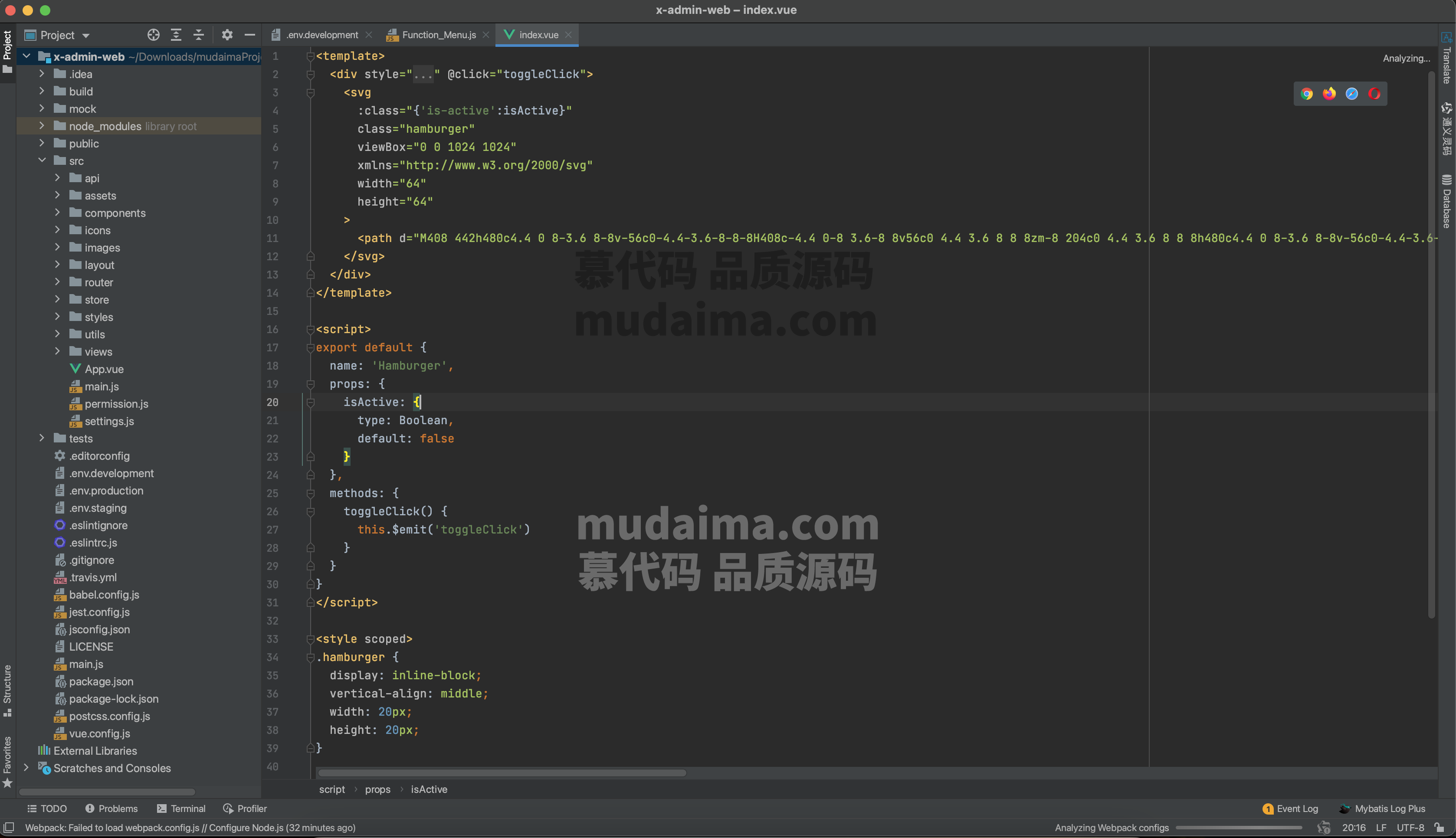Image resolution: width=1456 pixels, height=838 pixels.
Task: Click the Select Opened File locate icon
Action: pos(153,35)
